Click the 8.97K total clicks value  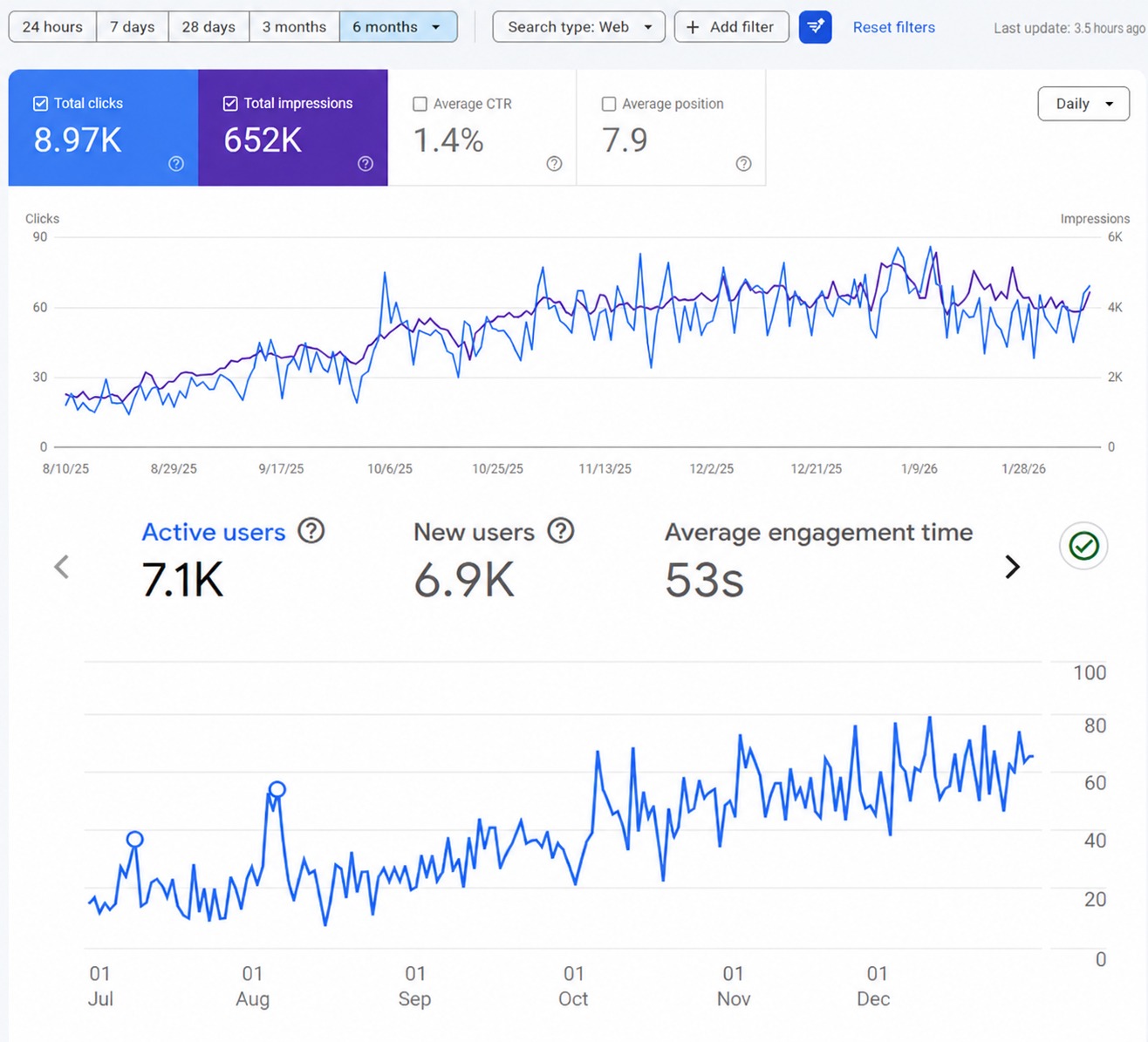[x=78, y=140]
